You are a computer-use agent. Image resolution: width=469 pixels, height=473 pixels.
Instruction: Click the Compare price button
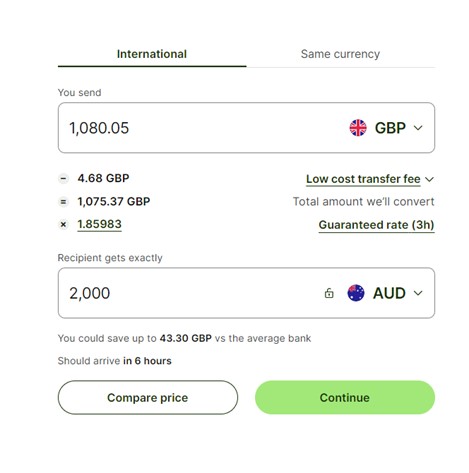click(148, 397)
